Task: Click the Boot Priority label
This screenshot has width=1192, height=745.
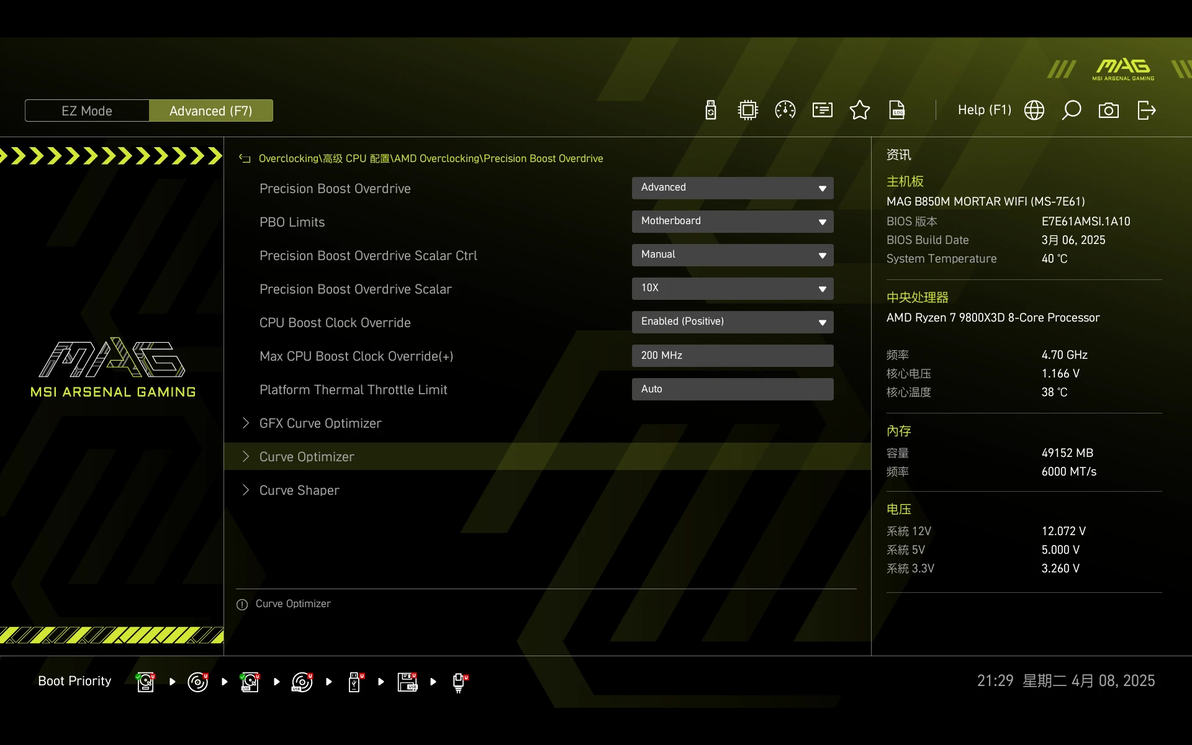Action: (x=74, y=681)
